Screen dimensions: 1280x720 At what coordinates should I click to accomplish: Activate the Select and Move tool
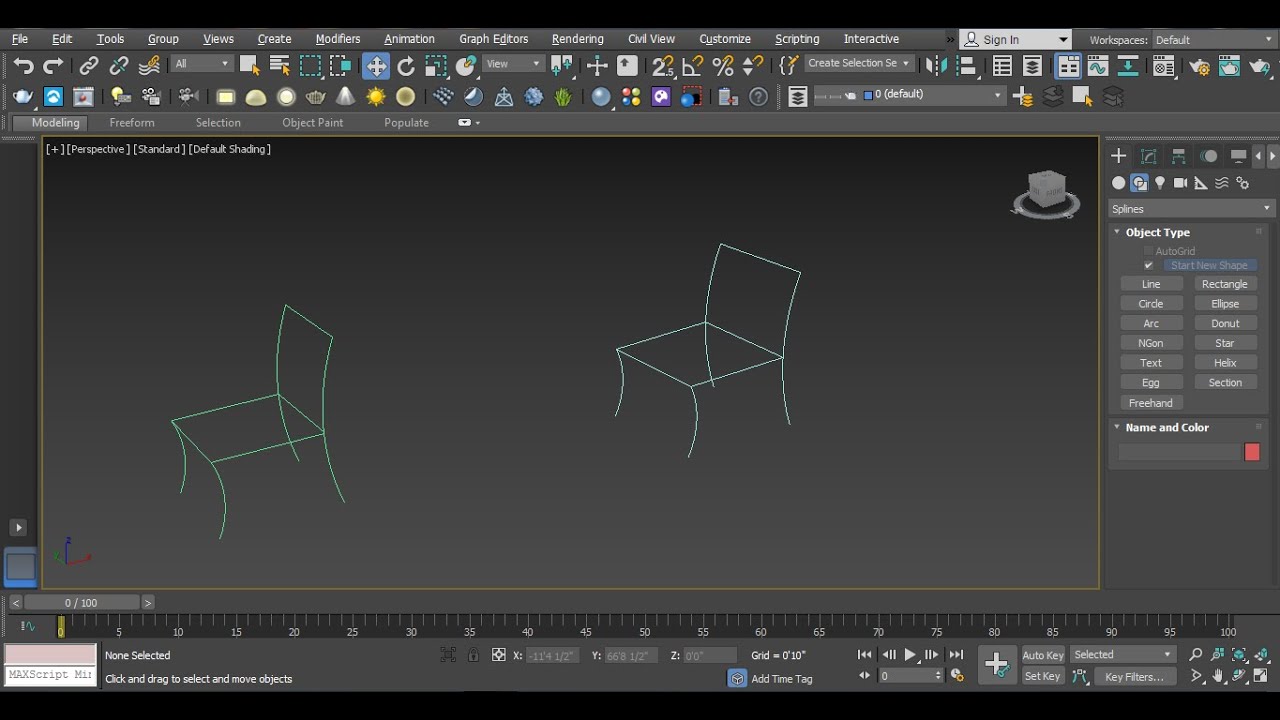(x=376, y=66)
